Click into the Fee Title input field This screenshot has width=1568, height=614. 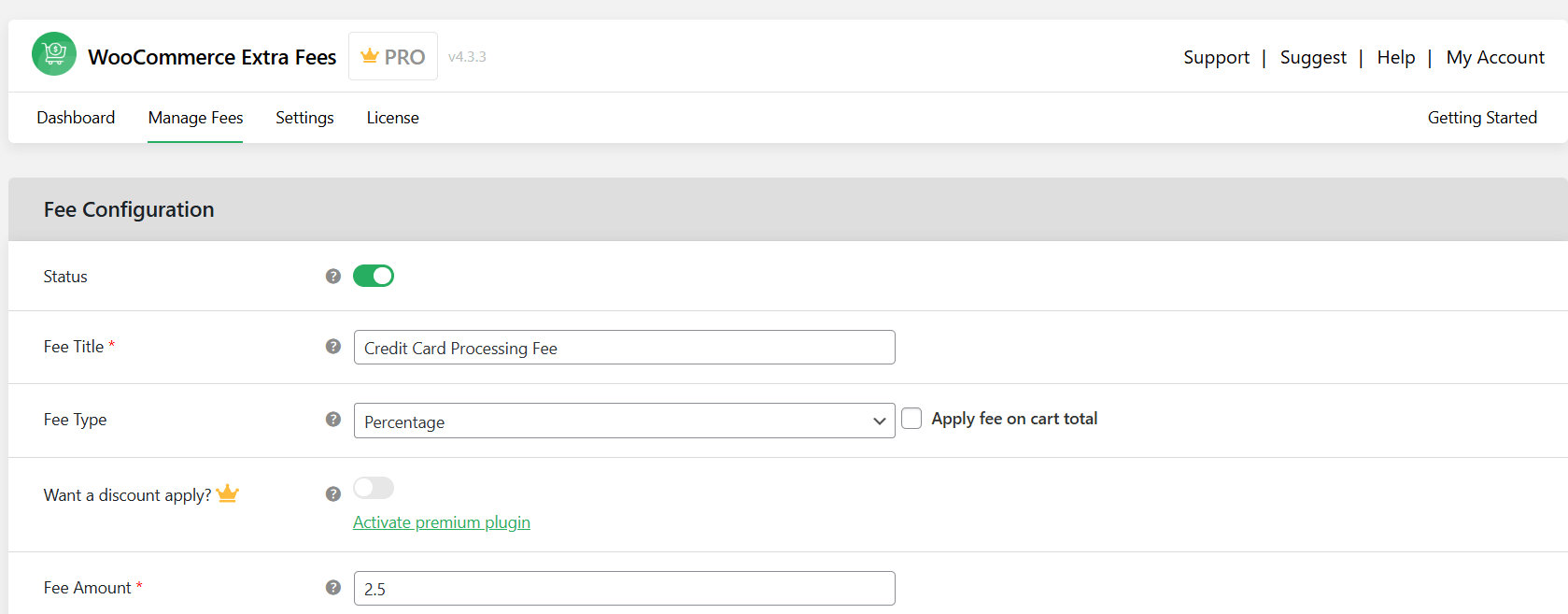point(625,348)
